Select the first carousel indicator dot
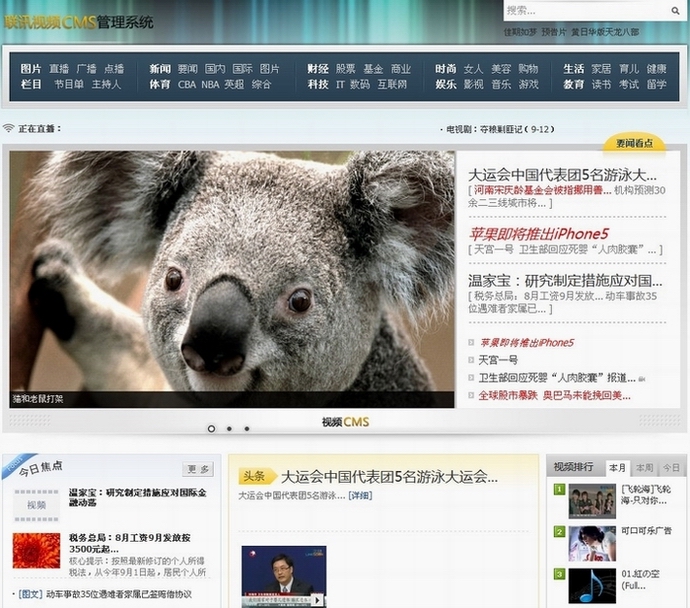 click(x=211, y=429)
